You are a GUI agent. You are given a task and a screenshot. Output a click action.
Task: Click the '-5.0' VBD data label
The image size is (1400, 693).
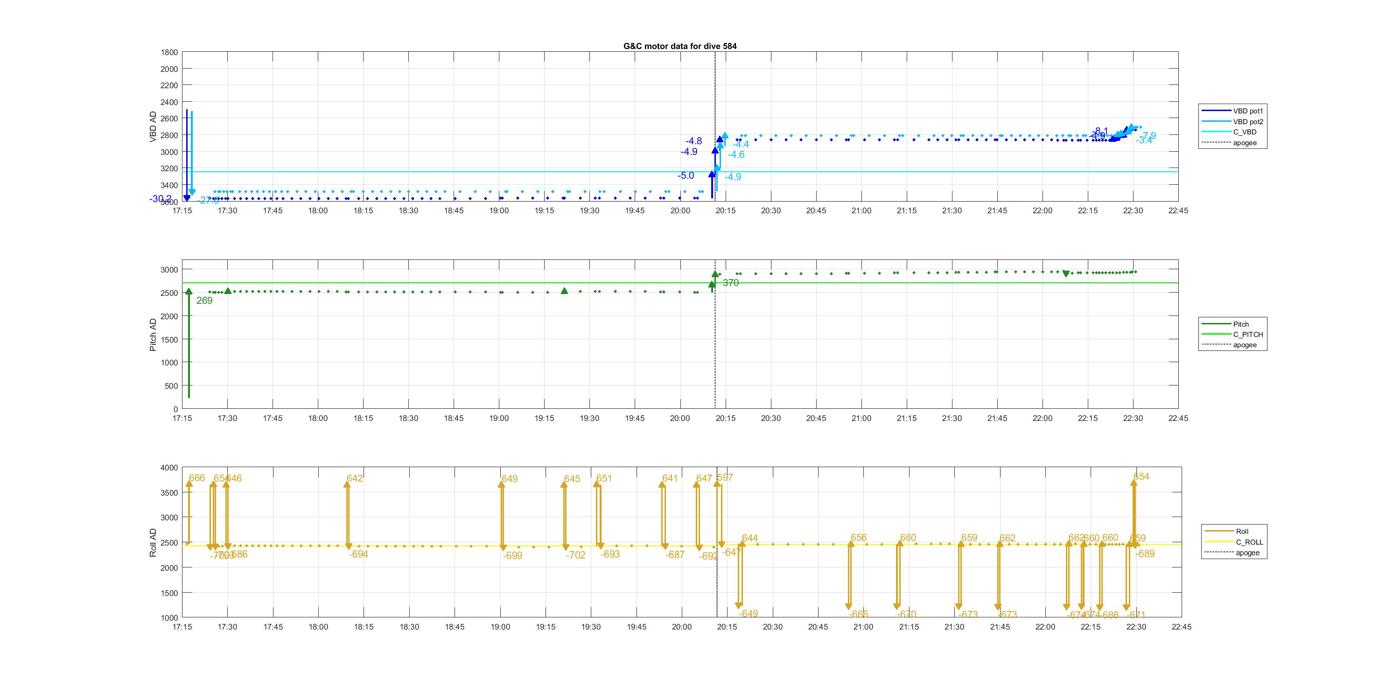pyautogui.click(x=685, y=176)
